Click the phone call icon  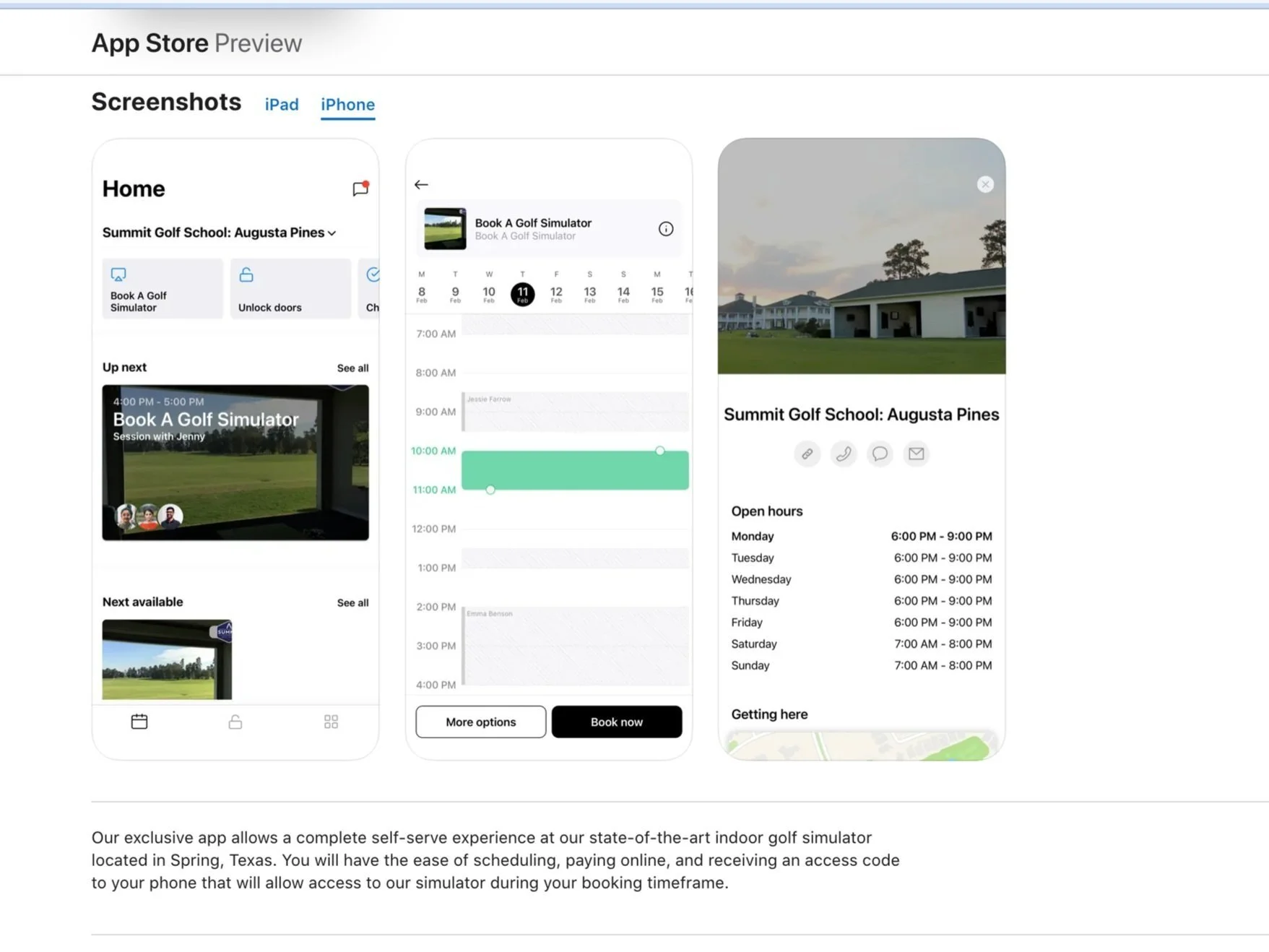coord(844,454)
